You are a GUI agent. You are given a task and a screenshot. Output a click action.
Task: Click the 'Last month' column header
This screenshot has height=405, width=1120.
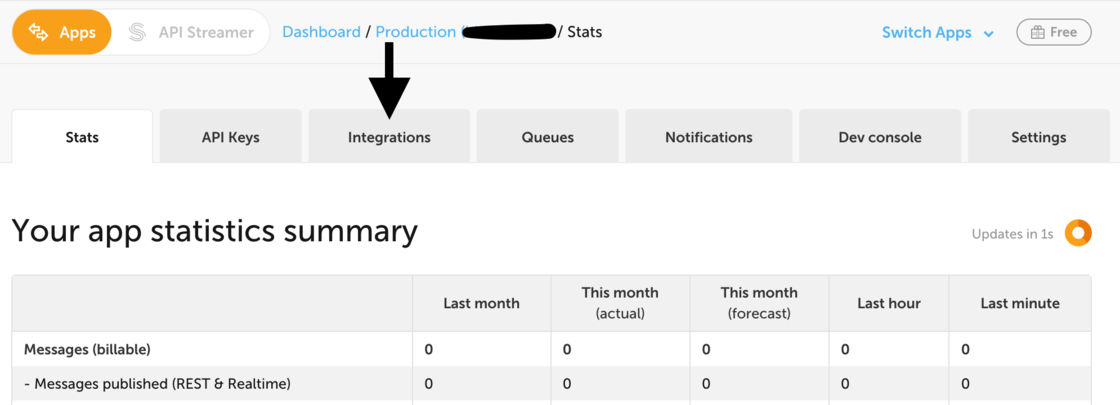[481, 303]
